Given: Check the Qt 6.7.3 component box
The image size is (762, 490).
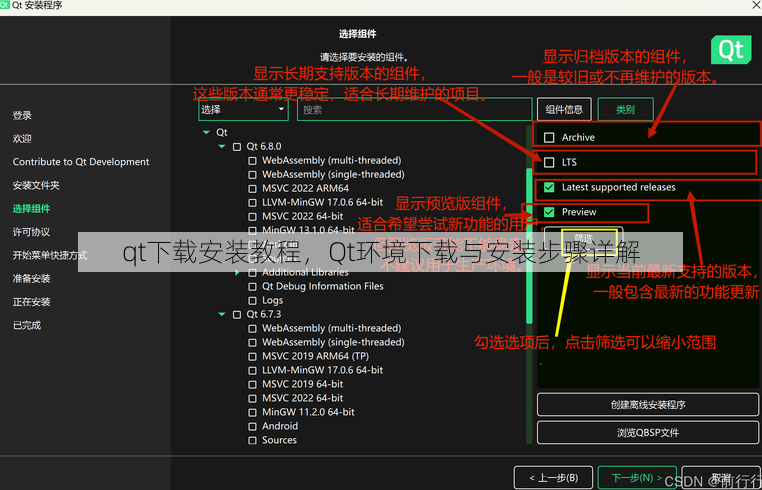Looking at the screenshot, I should pos(237,315).
